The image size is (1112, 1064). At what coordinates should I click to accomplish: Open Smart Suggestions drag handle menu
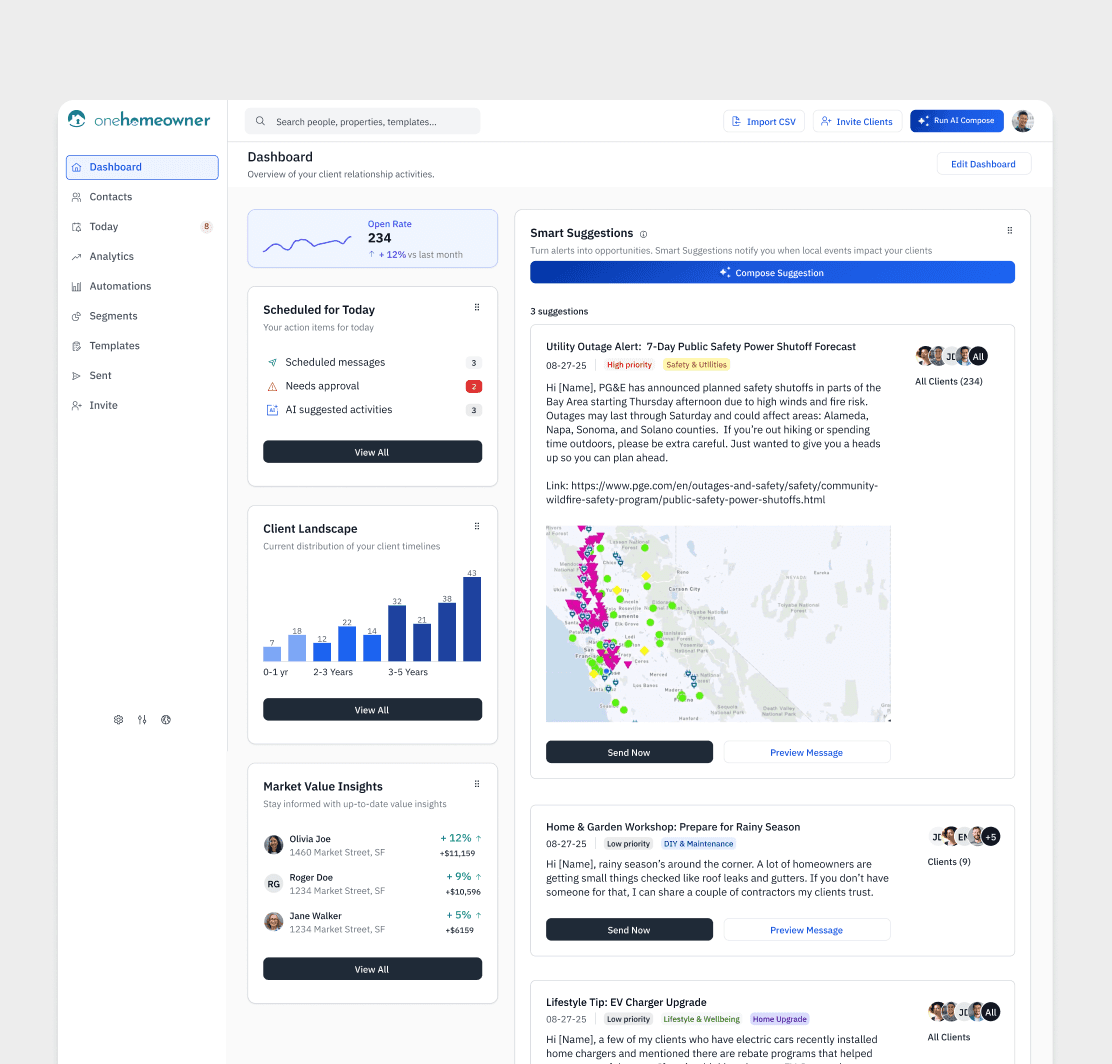click(x=1009, y=231)
